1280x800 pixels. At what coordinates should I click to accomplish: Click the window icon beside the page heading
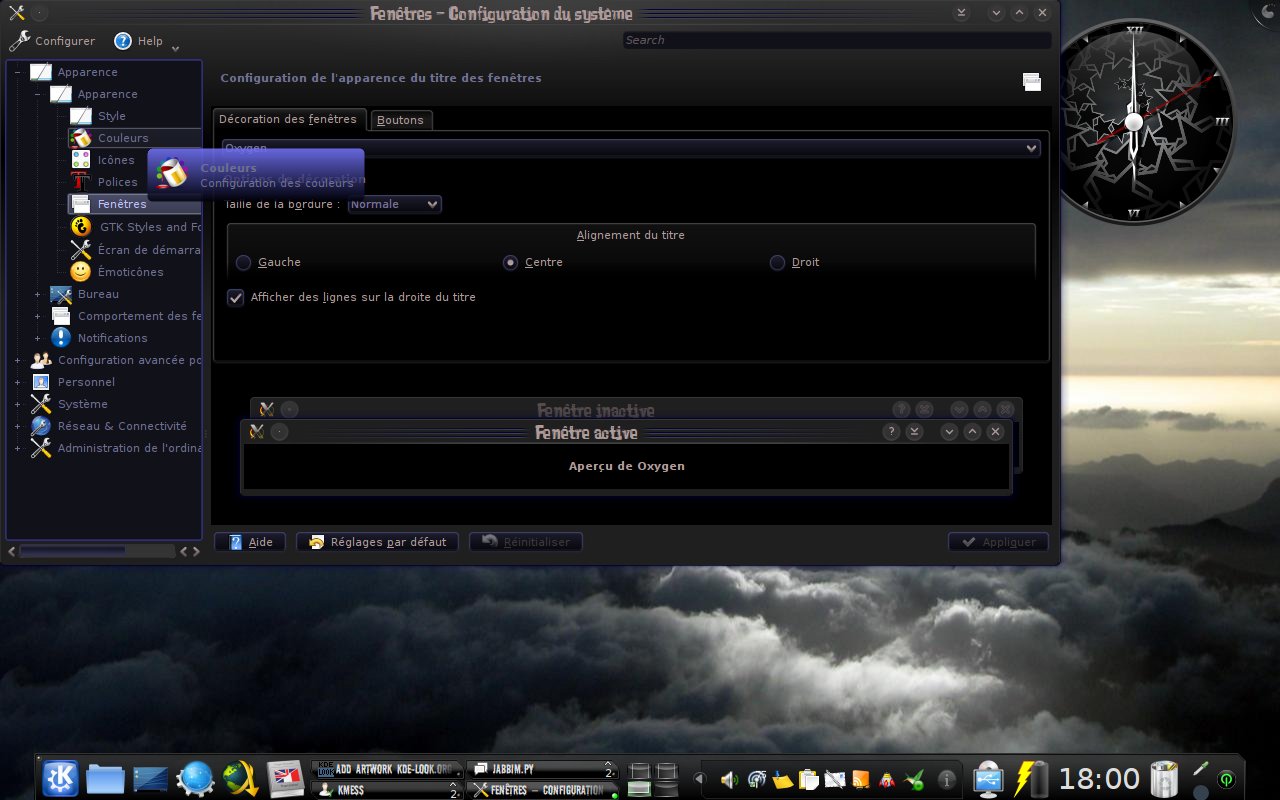(1032, 82)
